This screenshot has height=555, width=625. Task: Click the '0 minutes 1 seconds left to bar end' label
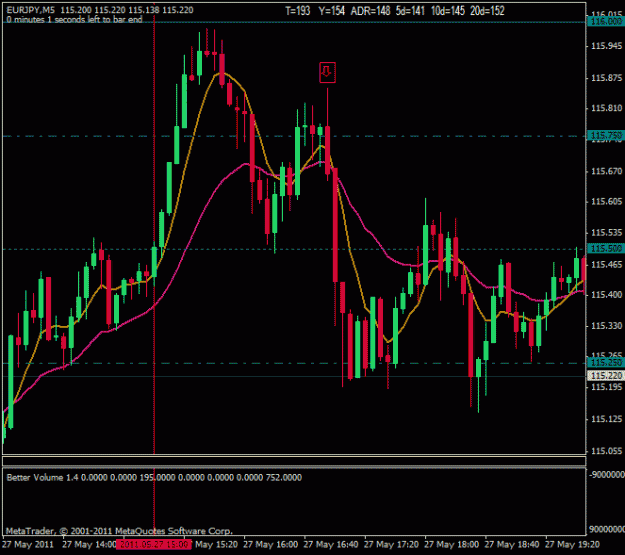(75, 20)
